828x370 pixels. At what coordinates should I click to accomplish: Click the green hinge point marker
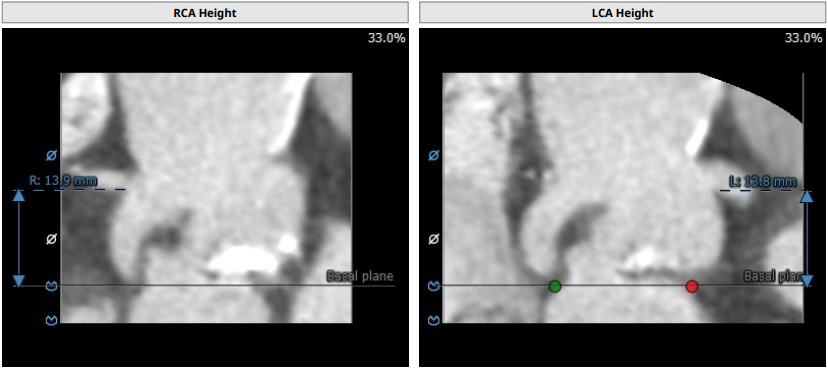pyautogui.click(x=554, y=286)
